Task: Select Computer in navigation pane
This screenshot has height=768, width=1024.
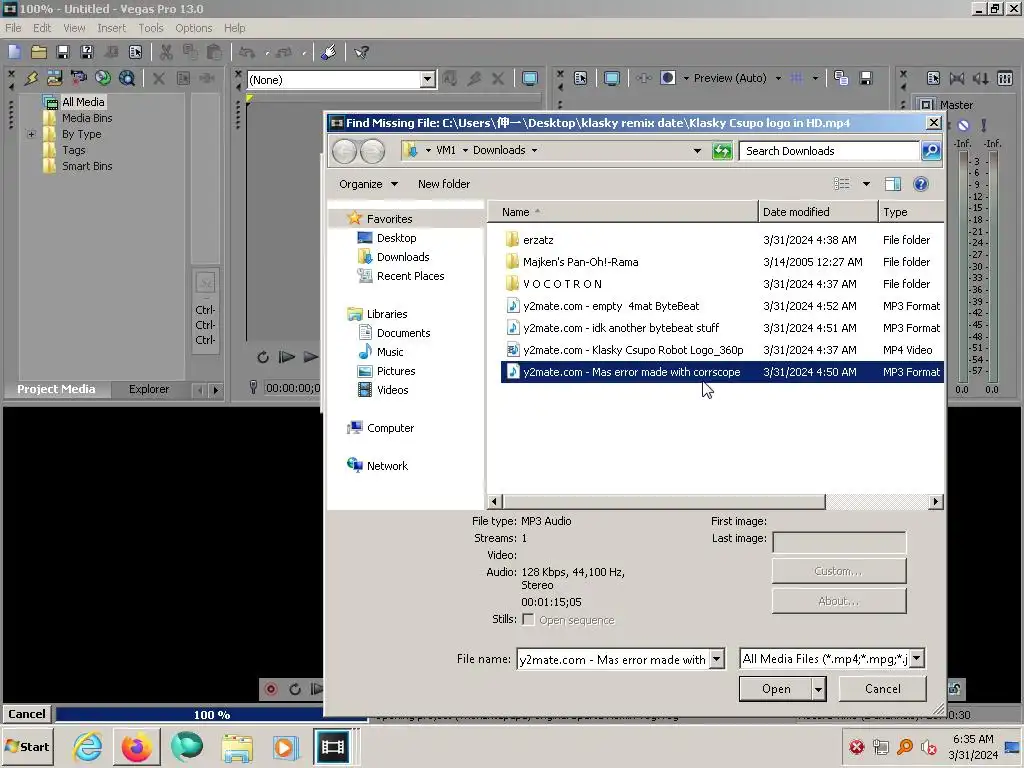Action: (x=390, y=428)
